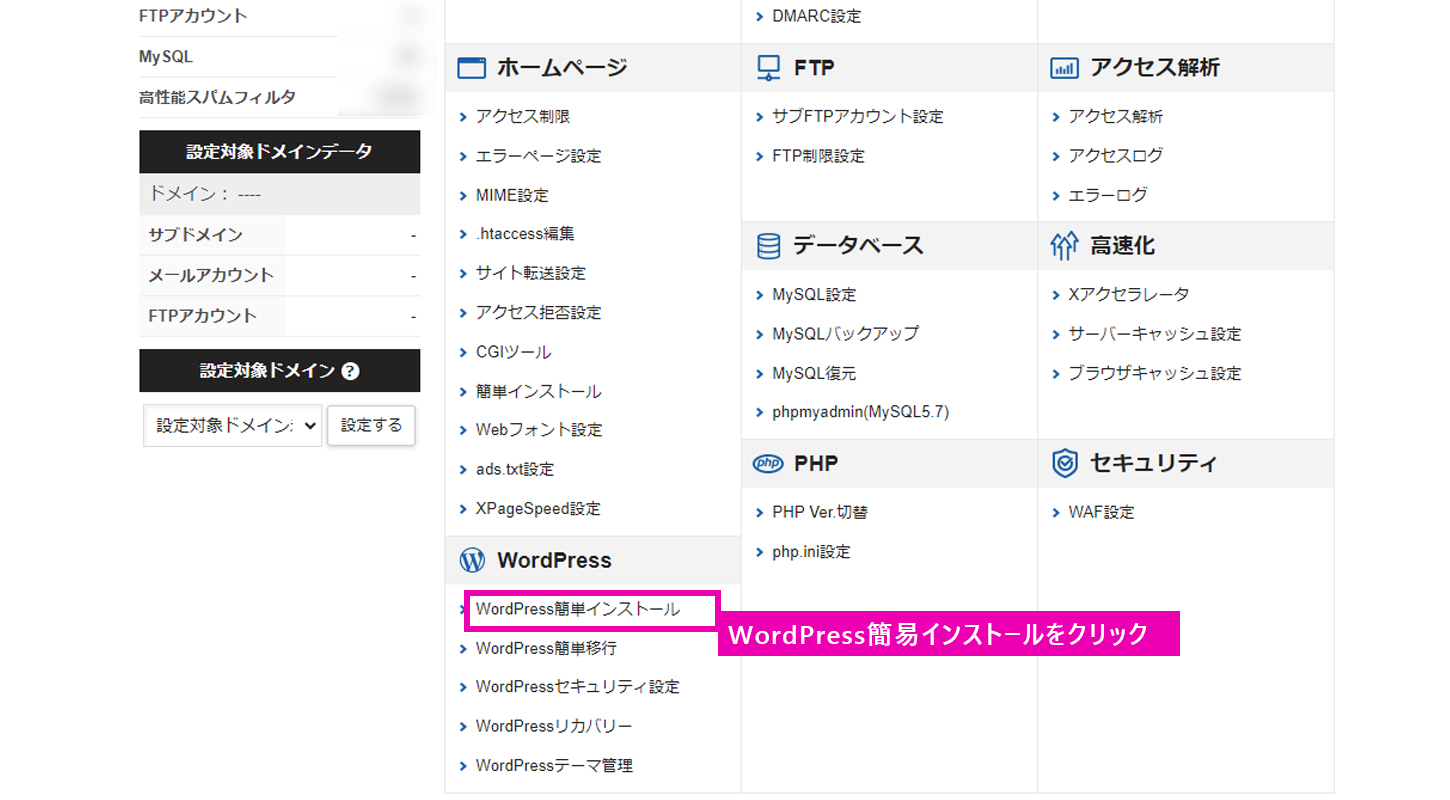Click the 高速化 arrows icon
Image resolution: width=1450 pixels, height=800 pixels.
click(1064, 246)
